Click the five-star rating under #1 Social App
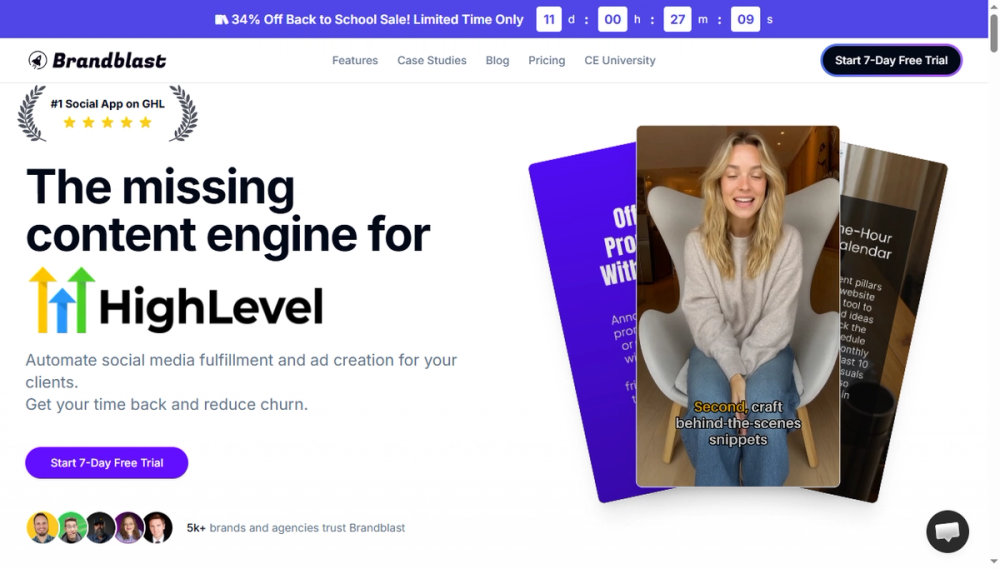Screen dimensions: 1000x569 coord(108,122)
